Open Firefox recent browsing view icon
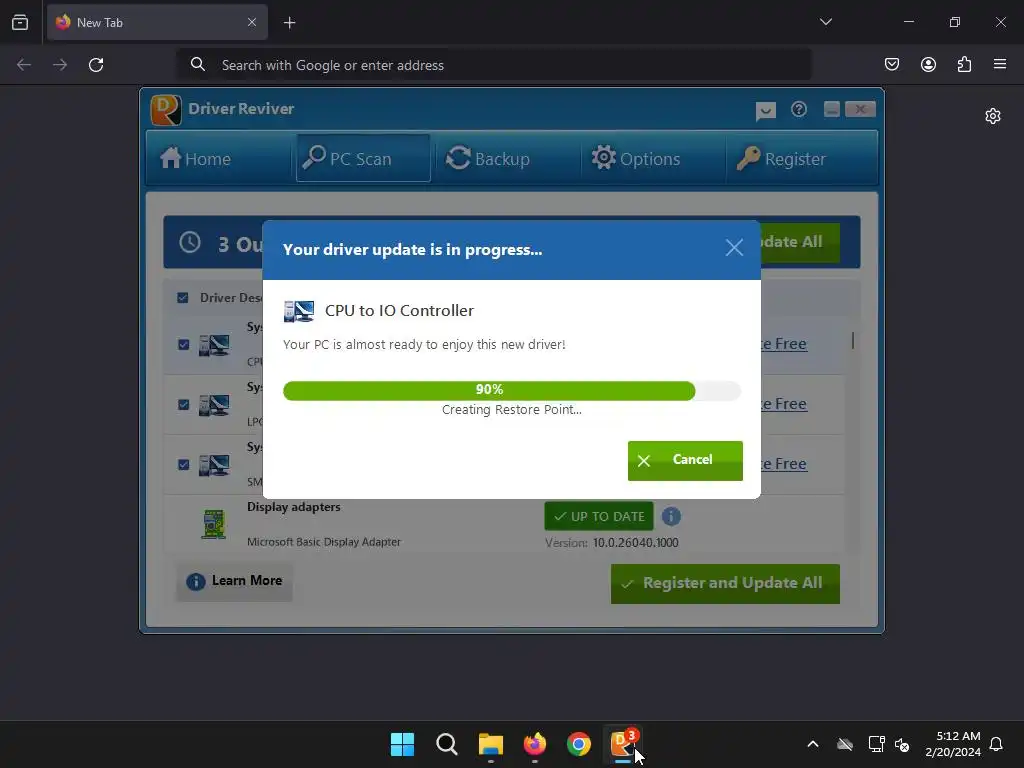This screenshot has height=768, width=1024. [20, 22]
